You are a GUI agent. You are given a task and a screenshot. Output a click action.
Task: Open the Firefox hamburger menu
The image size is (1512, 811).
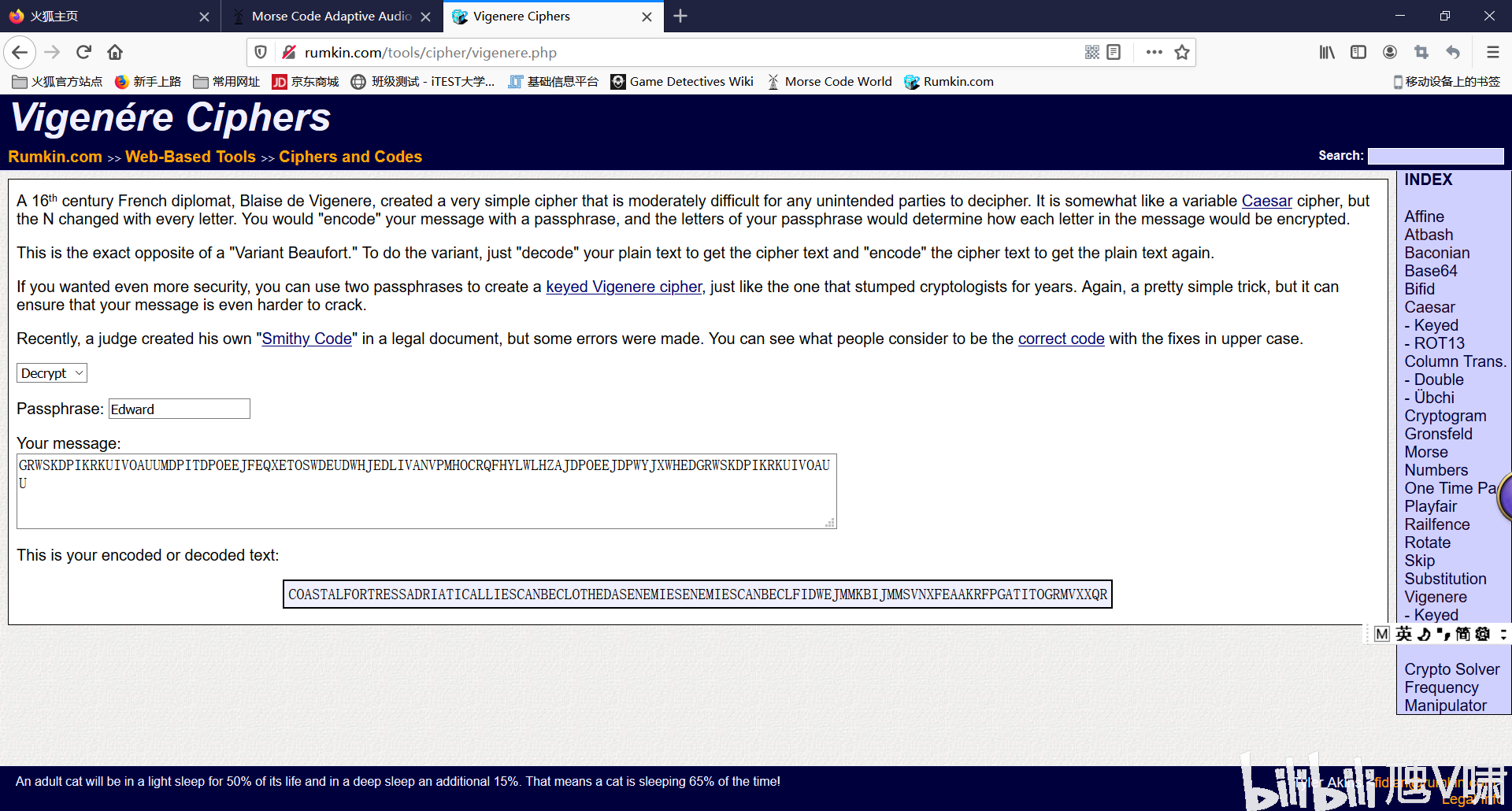click(1492, 52)
